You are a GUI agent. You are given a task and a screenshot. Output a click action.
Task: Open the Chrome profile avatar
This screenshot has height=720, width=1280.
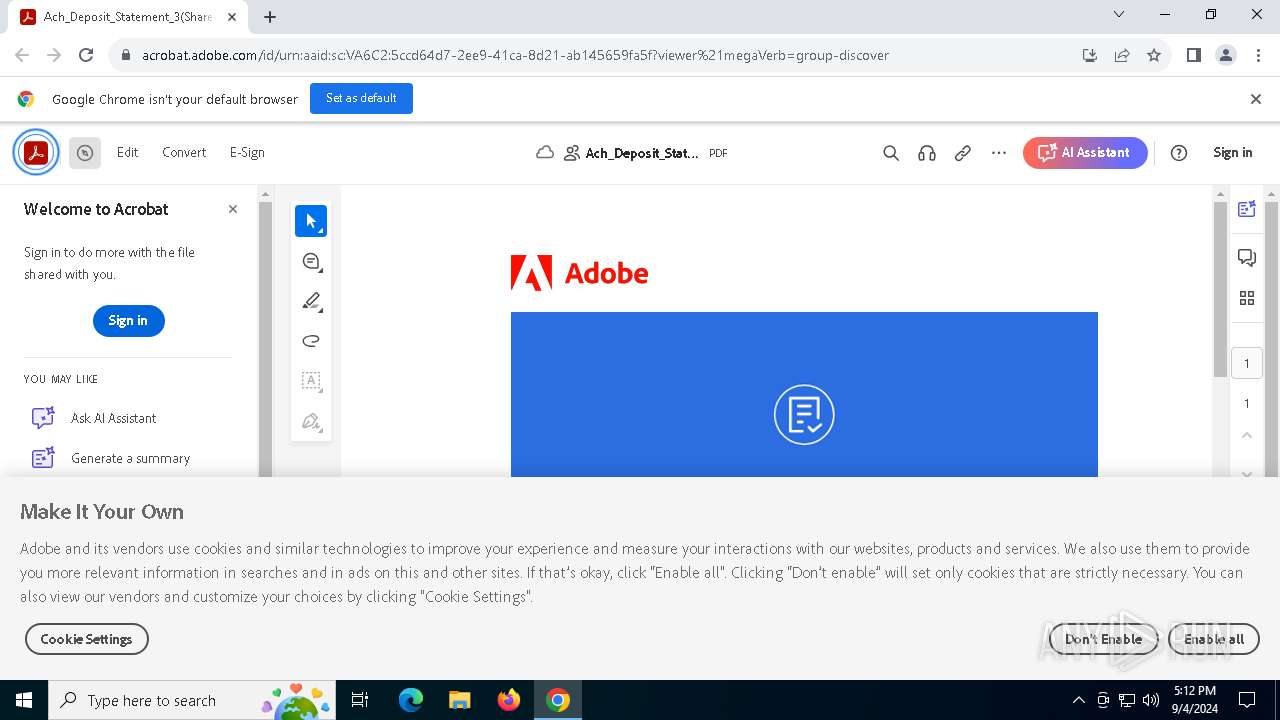(1226, 56)
